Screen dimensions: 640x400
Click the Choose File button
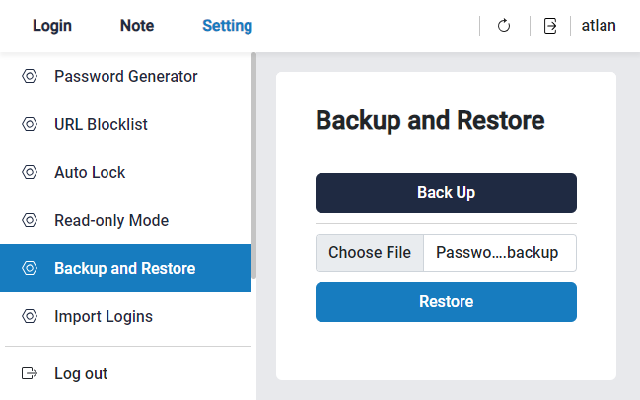point(369,253)
